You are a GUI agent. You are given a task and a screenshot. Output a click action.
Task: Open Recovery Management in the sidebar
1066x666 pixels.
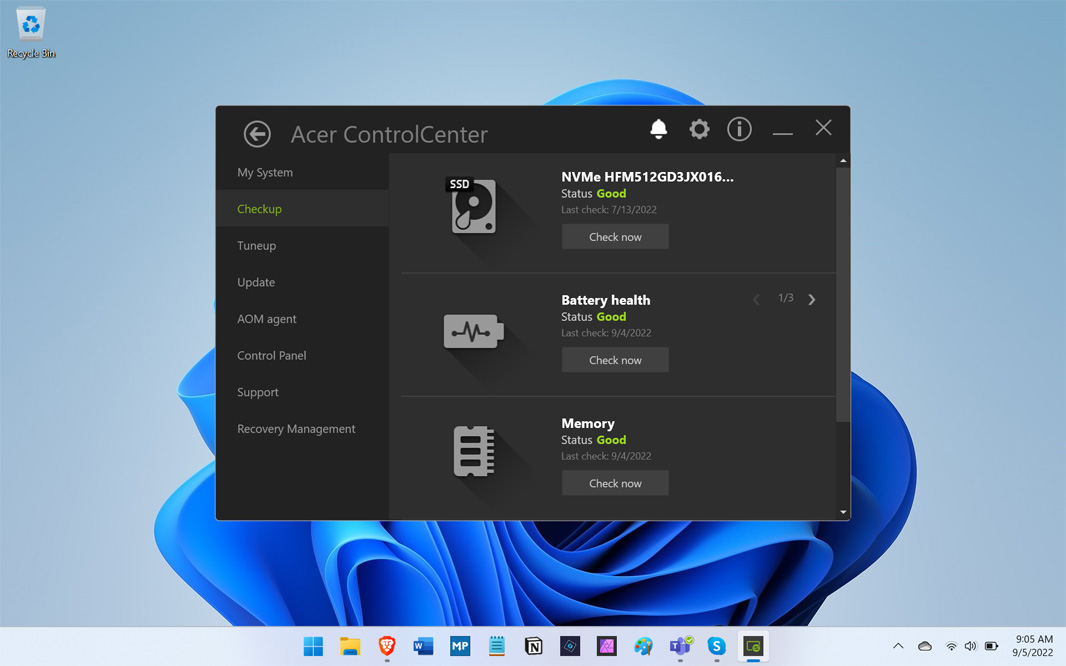[296, 428]
